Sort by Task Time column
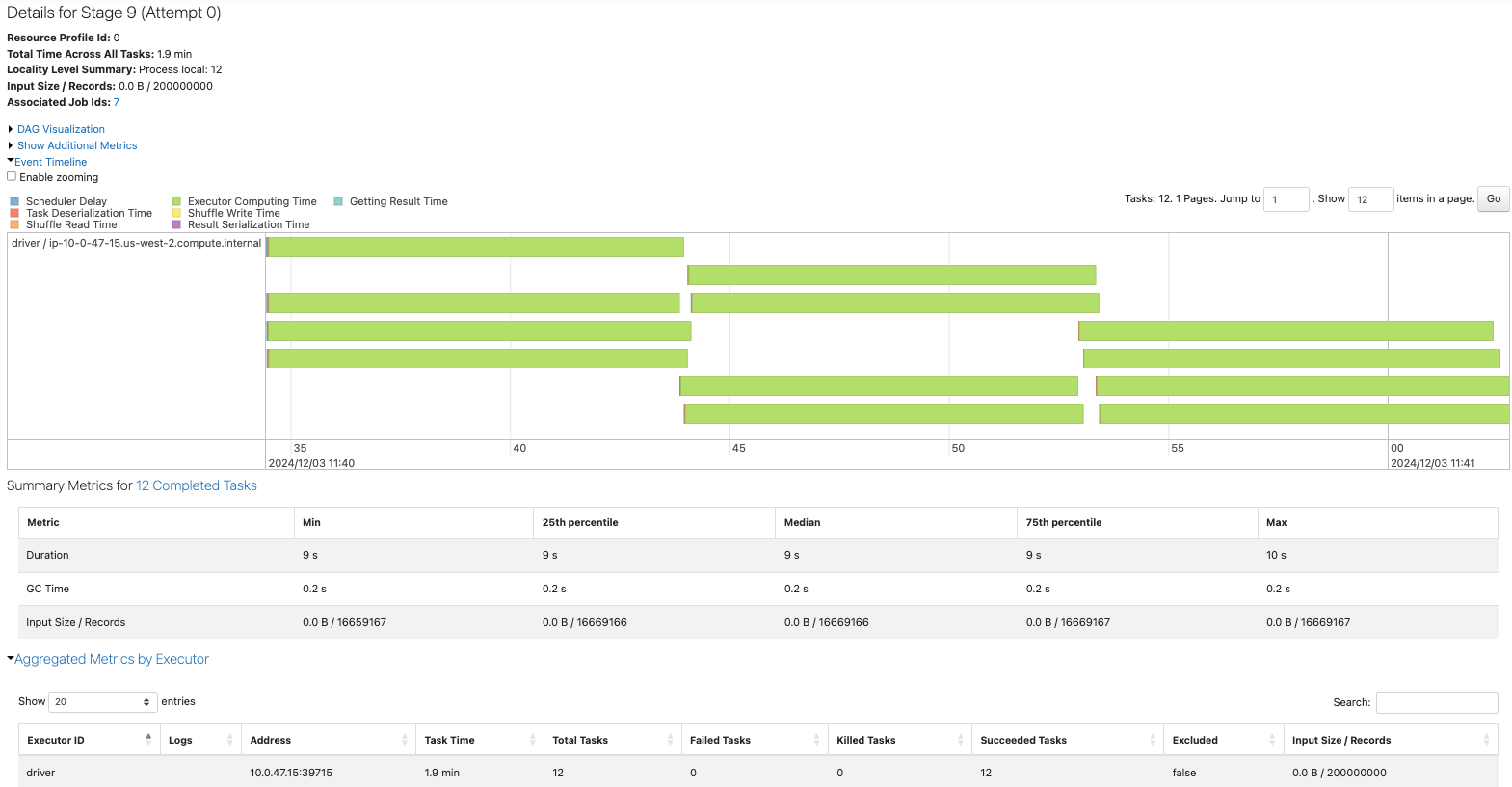 click(x=480, y=740)
